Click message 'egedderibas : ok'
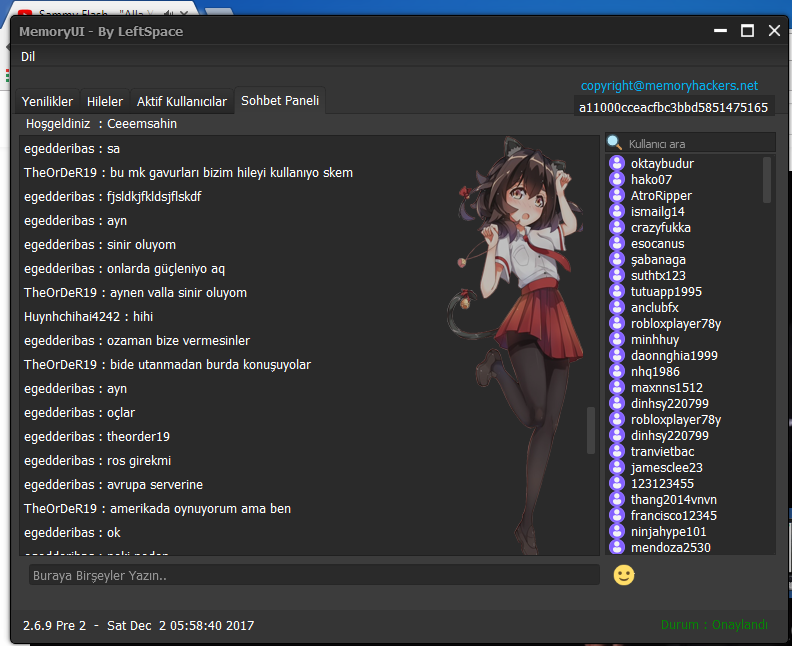 [72, 532]
